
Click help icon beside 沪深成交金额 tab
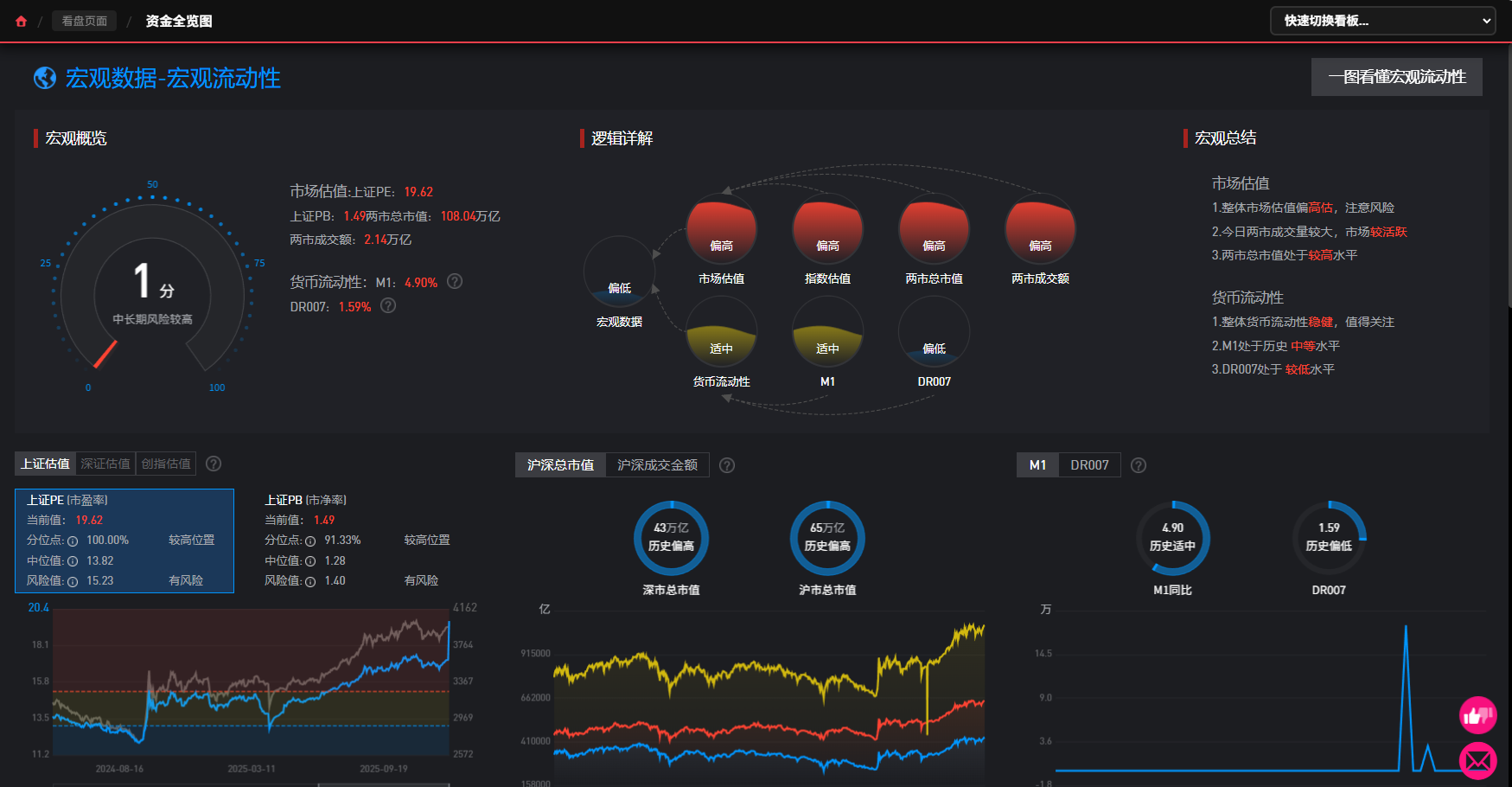click(727, 465)
